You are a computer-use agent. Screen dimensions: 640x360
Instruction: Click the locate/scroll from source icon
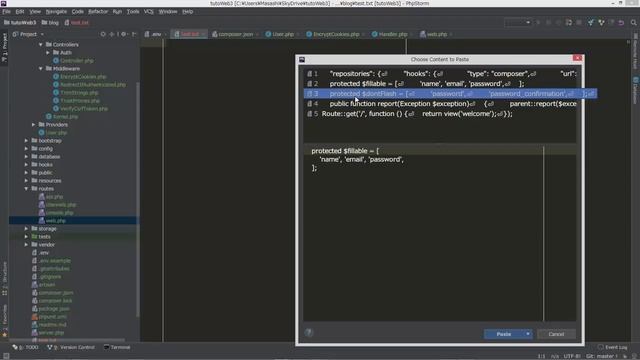pos(103,34)
